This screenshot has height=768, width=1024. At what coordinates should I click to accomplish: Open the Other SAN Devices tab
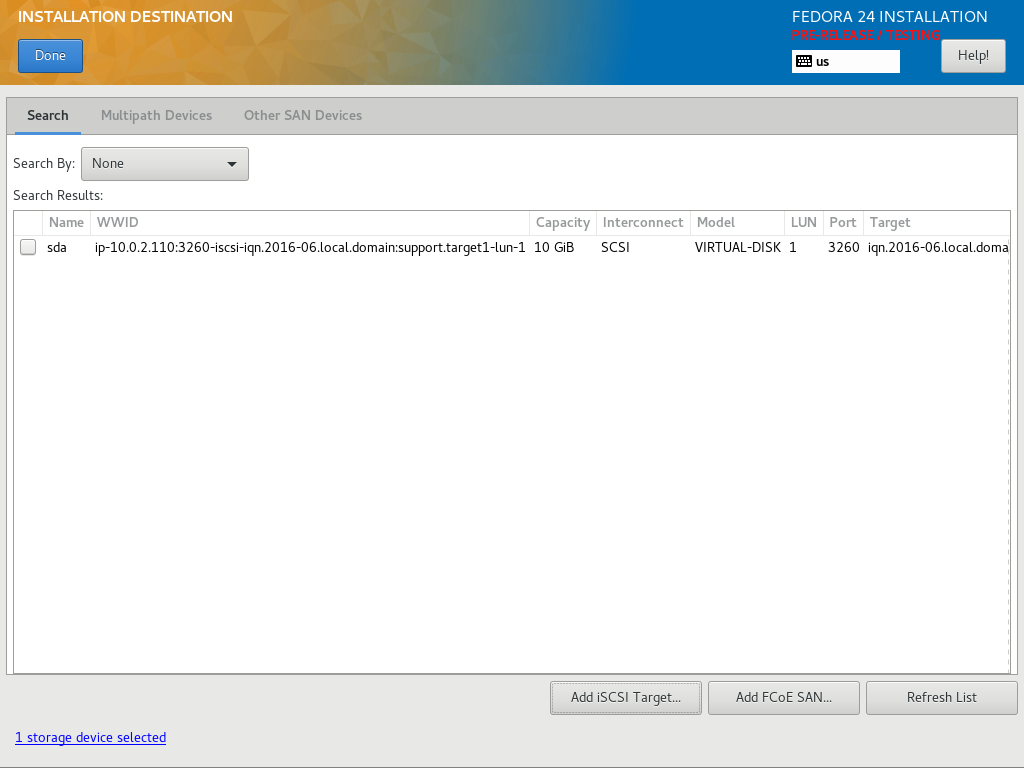[x=303, y=116]
